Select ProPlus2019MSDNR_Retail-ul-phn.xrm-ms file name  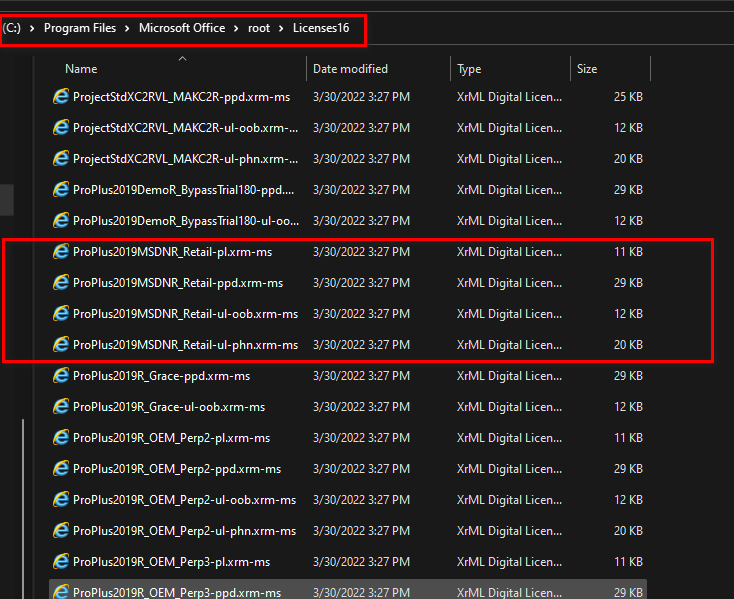click(185, 345)
